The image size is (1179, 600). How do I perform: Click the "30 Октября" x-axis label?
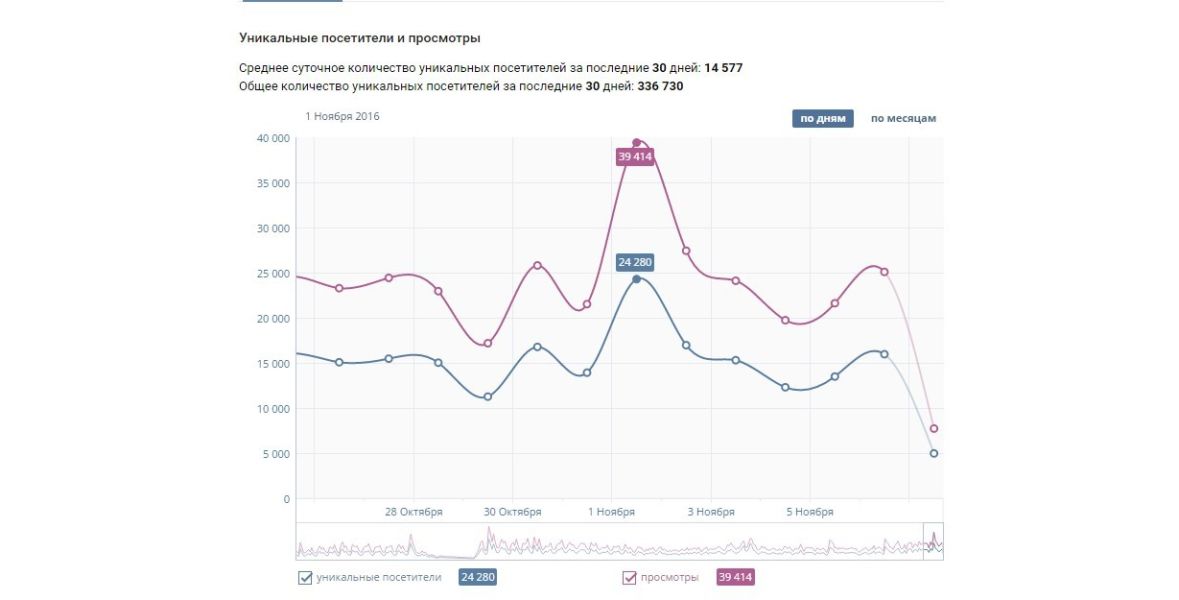(x=512, y=512)
